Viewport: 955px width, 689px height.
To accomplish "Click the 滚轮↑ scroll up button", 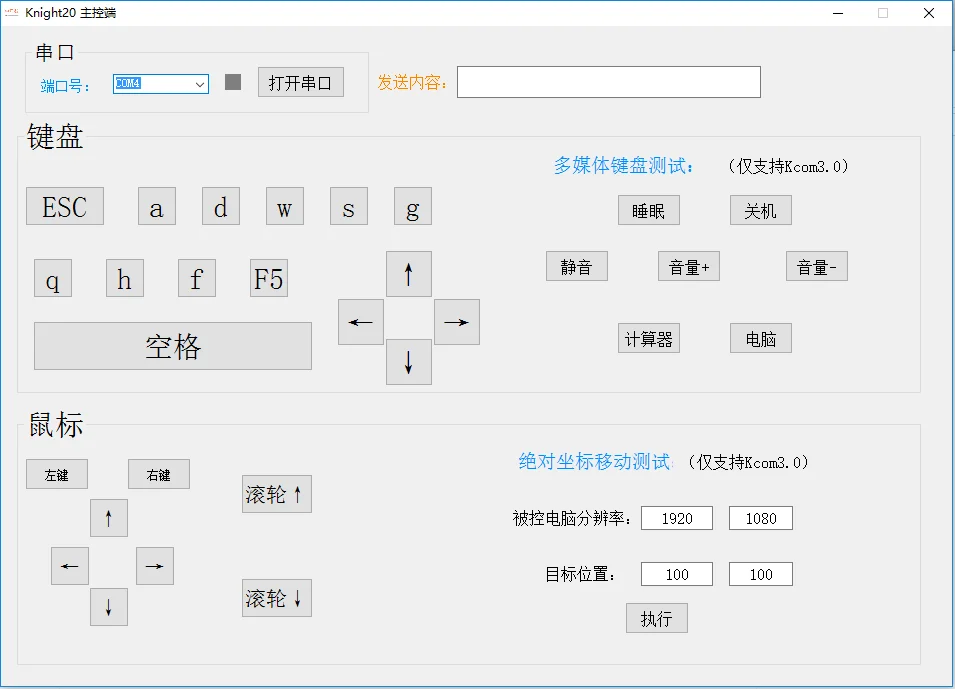I will pyautogui.click(x=277, y=494).
